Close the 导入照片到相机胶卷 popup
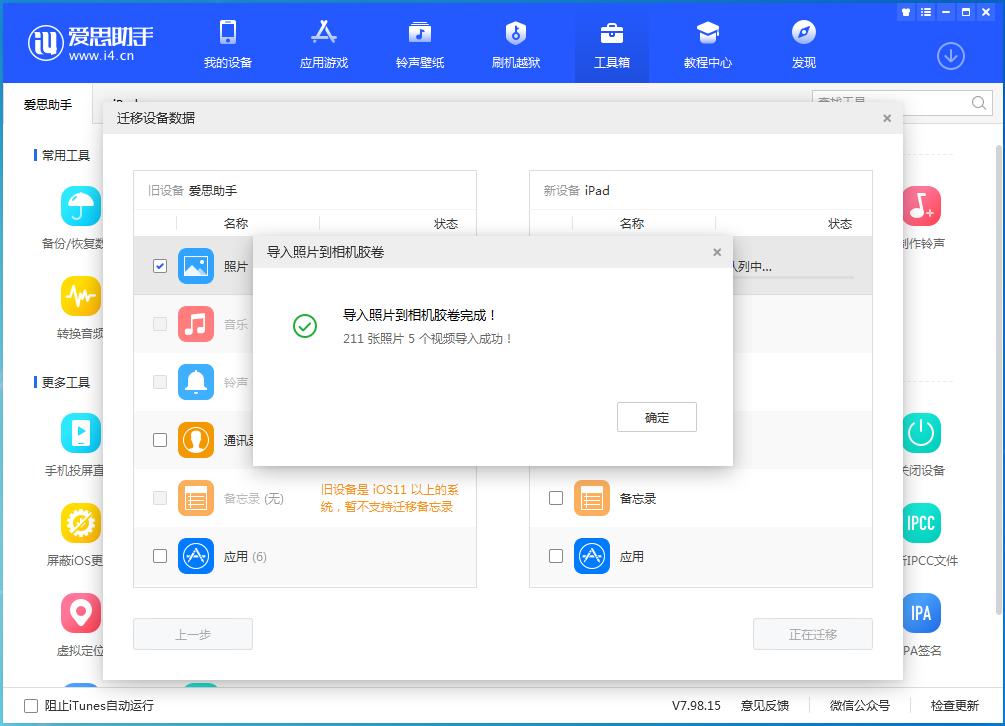 pos(716,253)
